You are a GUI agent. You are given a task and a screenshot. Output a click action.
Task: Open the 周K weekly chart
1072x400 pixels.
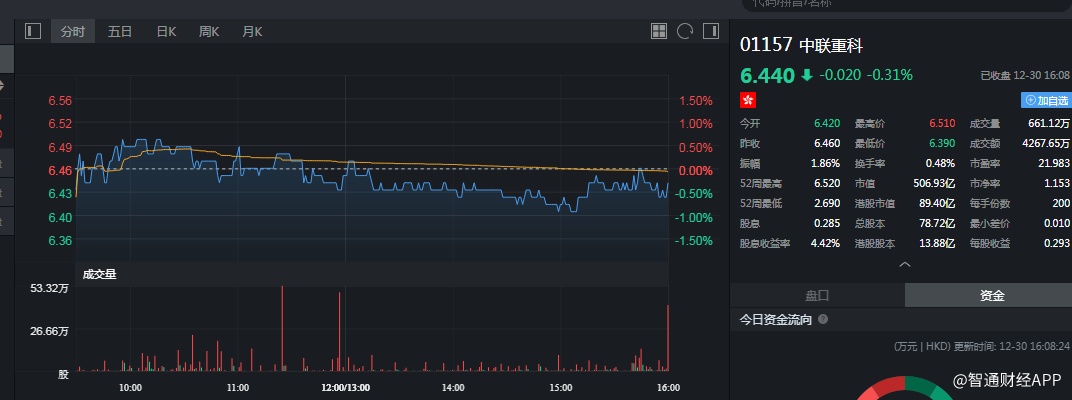(x=209, y=31)
